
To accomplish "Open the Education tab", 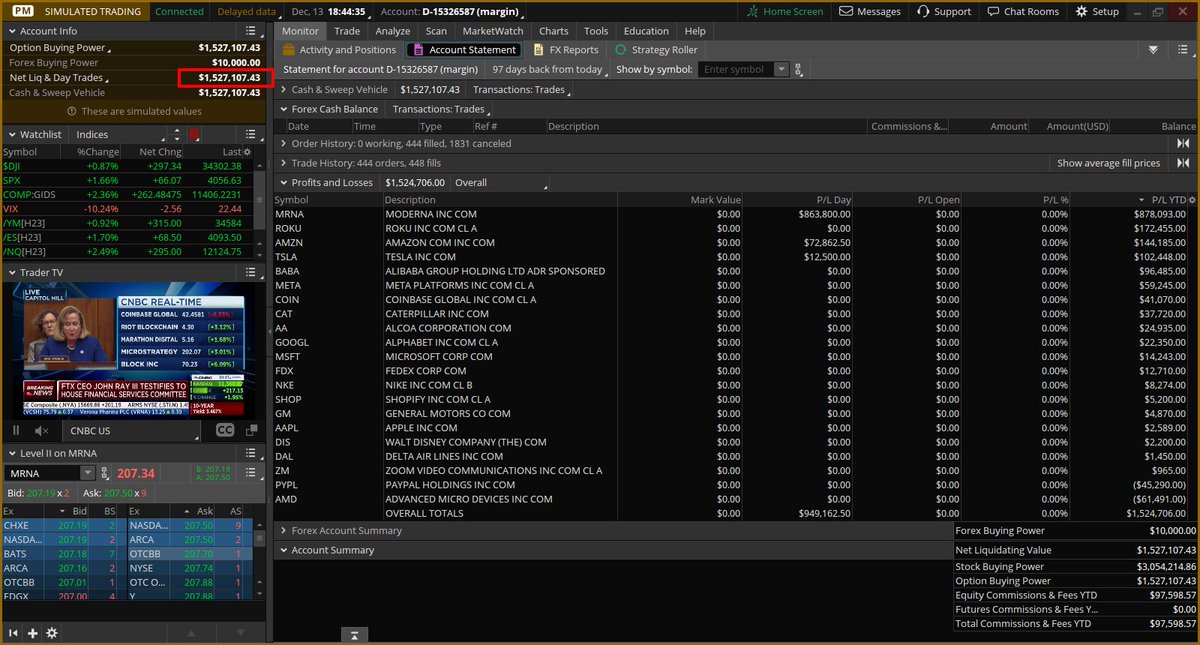I will tap(646, 31).
